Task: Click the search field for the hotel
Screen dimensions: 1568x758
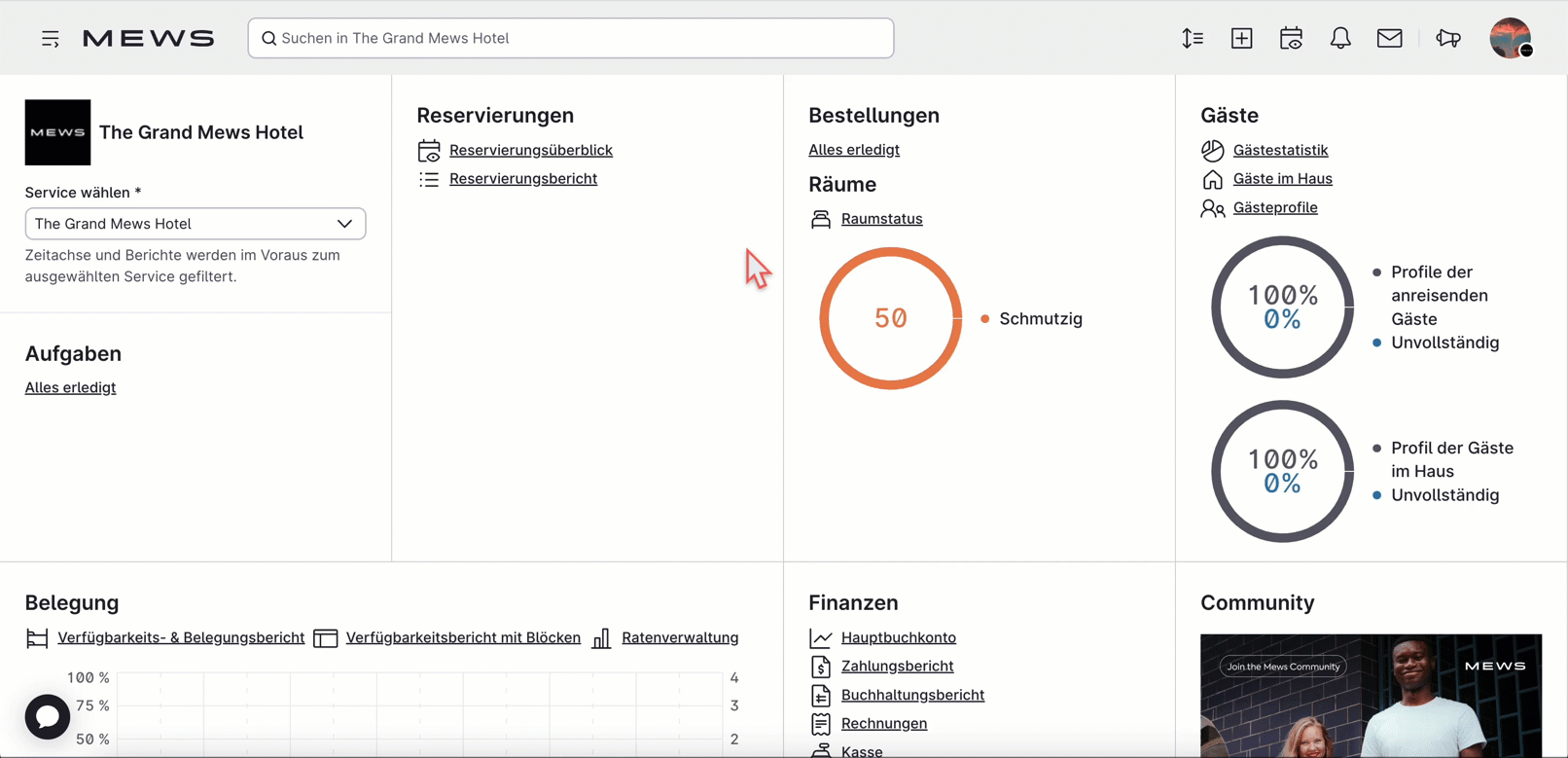Action: (x=571, y=38)
